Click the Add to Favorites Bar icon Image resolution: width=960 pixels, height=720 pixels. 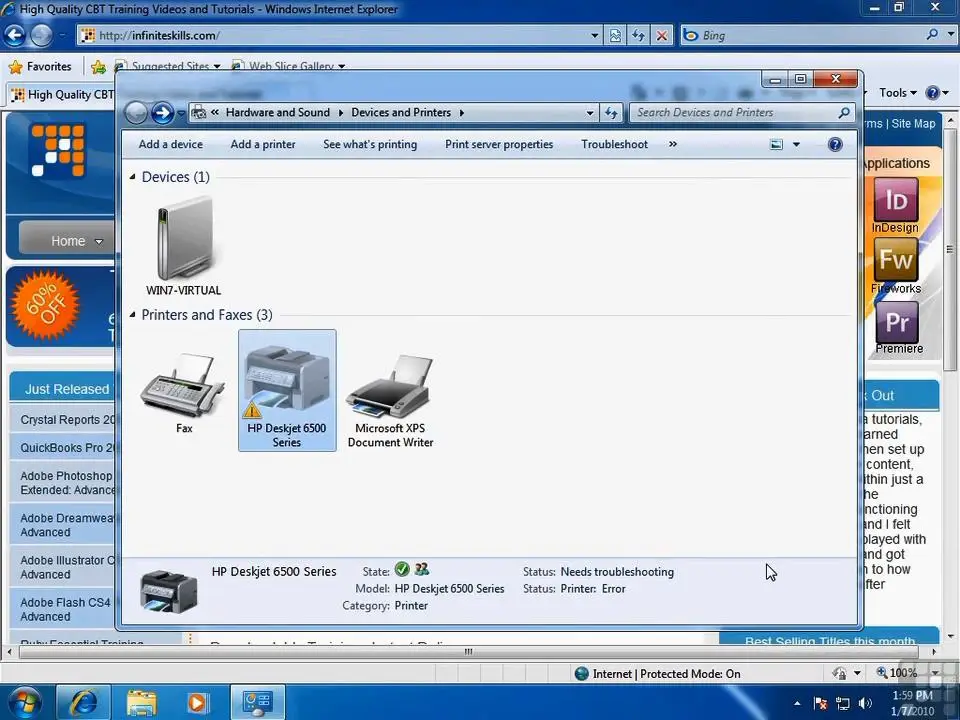point(98,67)
